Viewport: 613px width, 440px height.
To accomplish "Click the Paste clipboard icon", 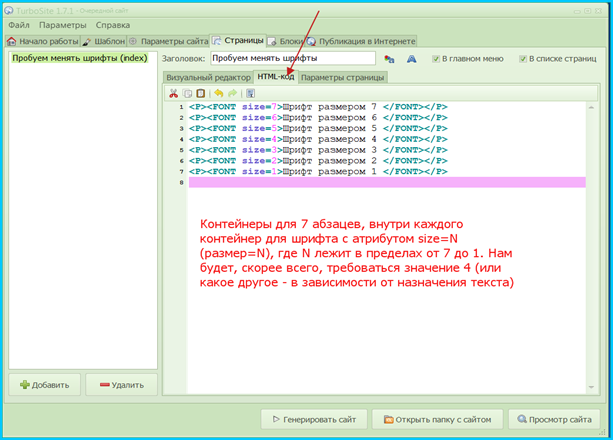I will 201,93.
